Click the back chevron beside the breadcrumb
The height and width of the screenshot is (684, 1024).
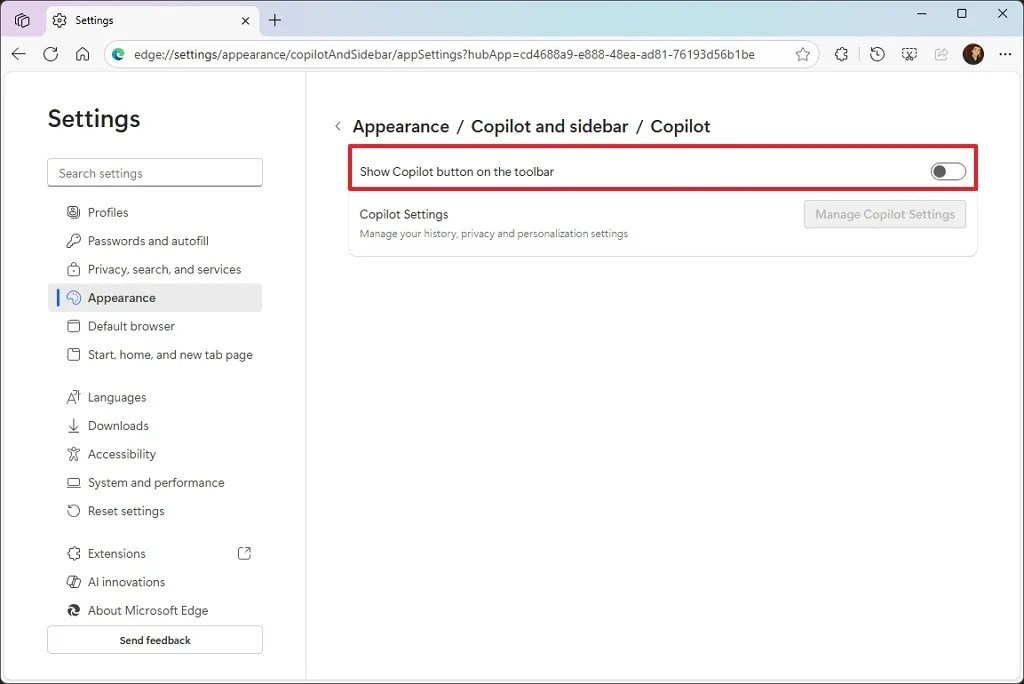coord(338,126)
